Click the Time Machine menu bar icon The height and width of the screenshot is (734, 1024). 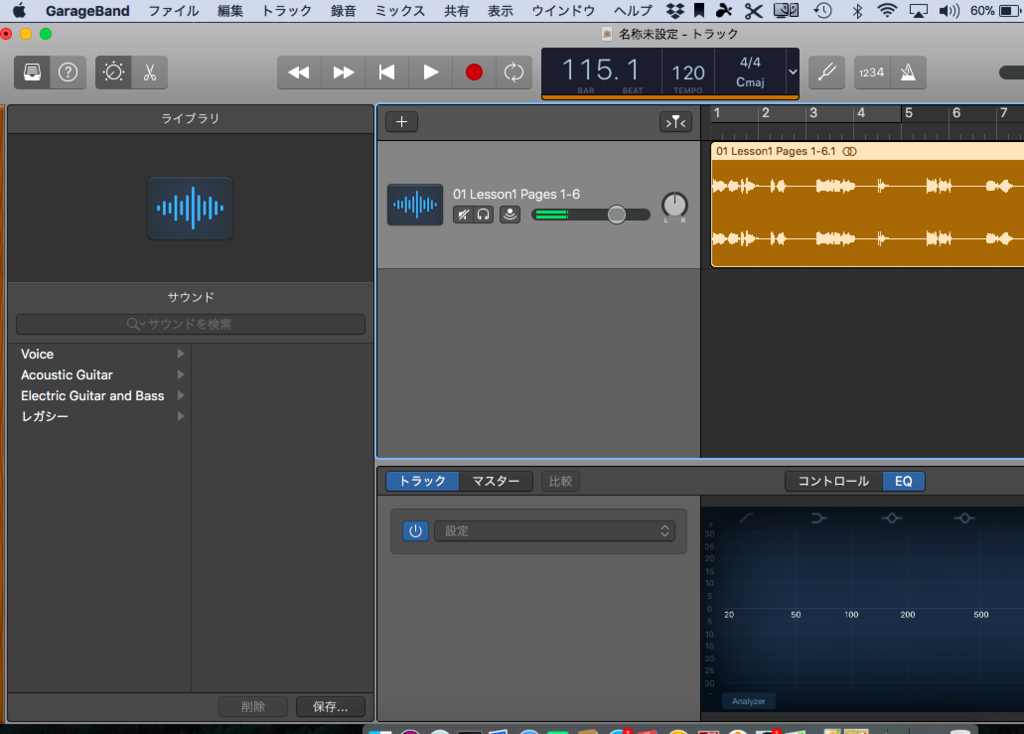823,10
